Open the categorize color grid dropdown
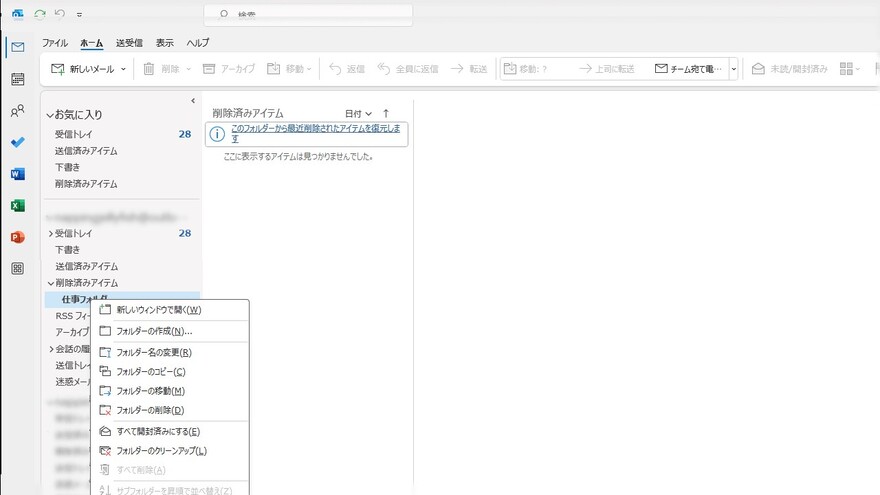 (x=850, y=69)
